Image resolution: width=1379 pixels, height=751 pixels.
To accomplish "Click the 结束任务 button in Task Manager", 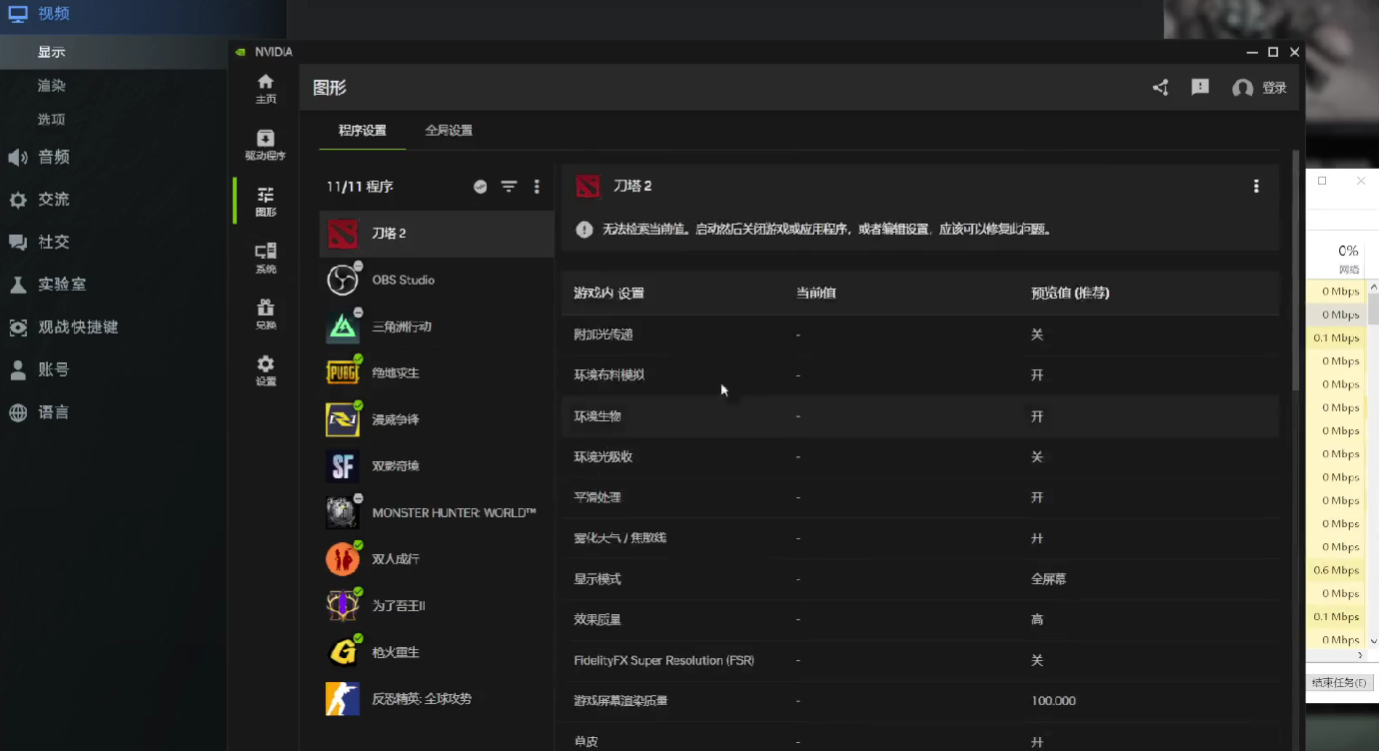I will coord(1339,682).
